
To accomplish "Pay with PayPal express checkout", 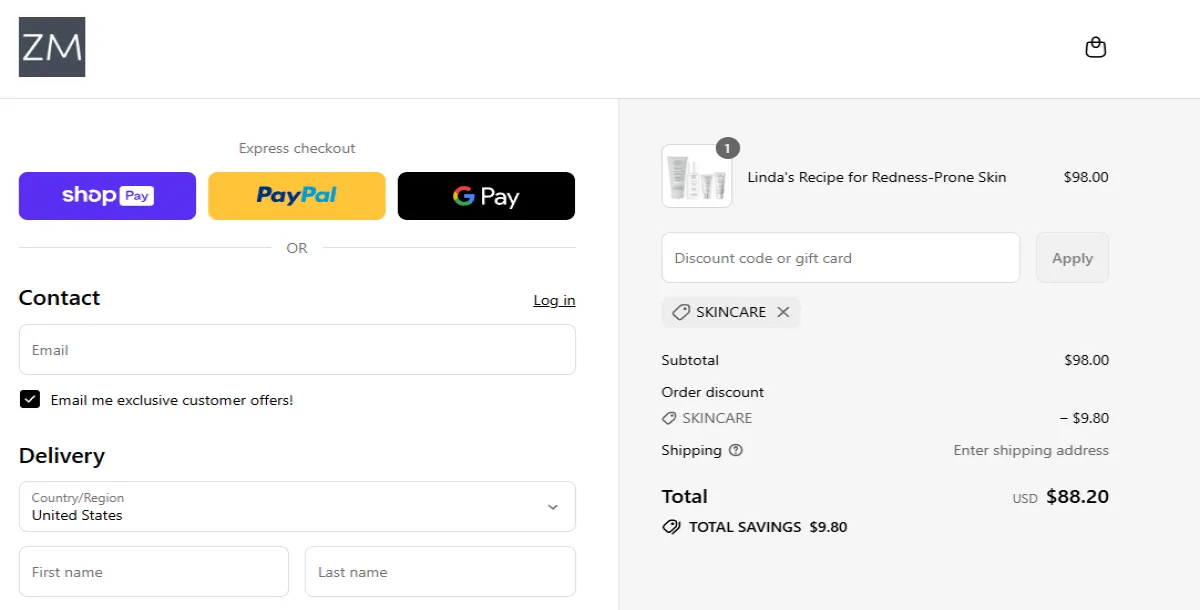I will (x=296, y=196).
